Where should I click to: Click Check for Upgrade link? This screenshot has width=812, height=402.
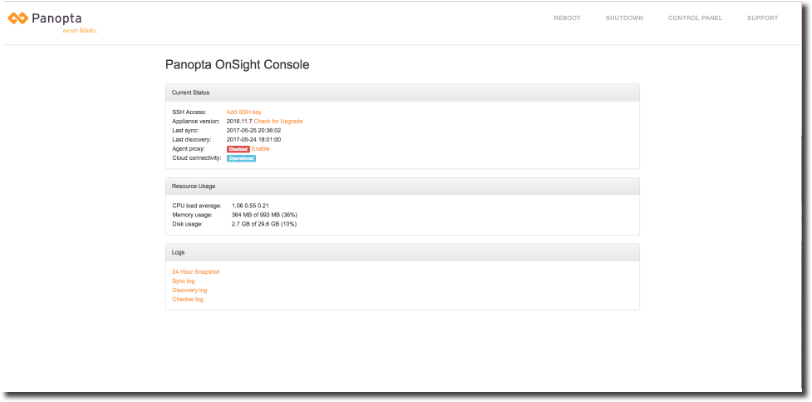click(x=278, y=121)
